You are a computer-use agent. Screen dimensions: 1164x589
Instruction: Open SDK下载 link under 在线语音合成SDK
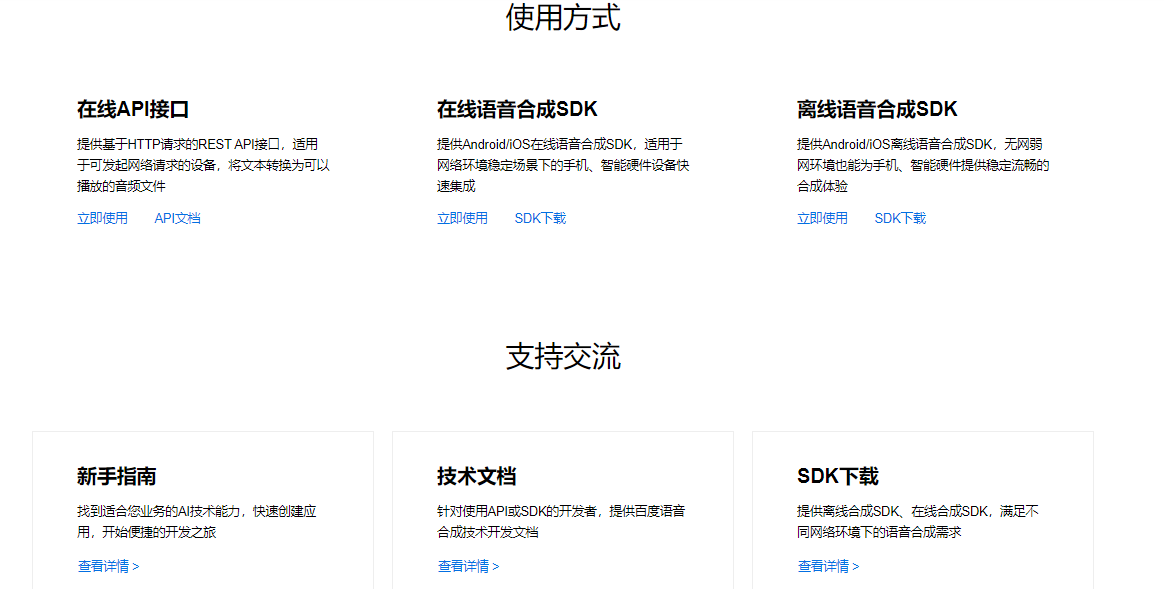pyautogui.click(x=540, y=218)
